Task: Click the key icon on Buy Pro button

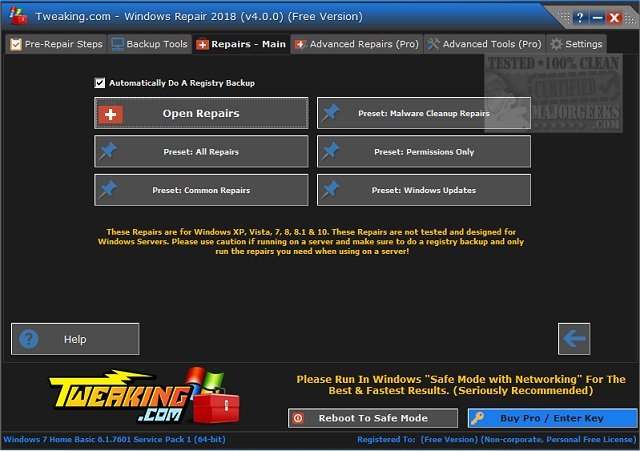Action: tap(477, 418)
